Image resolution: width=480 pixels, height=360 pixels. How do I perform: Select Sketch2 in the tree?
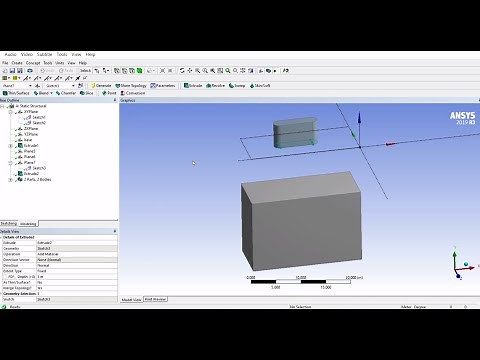click(39, 123)
